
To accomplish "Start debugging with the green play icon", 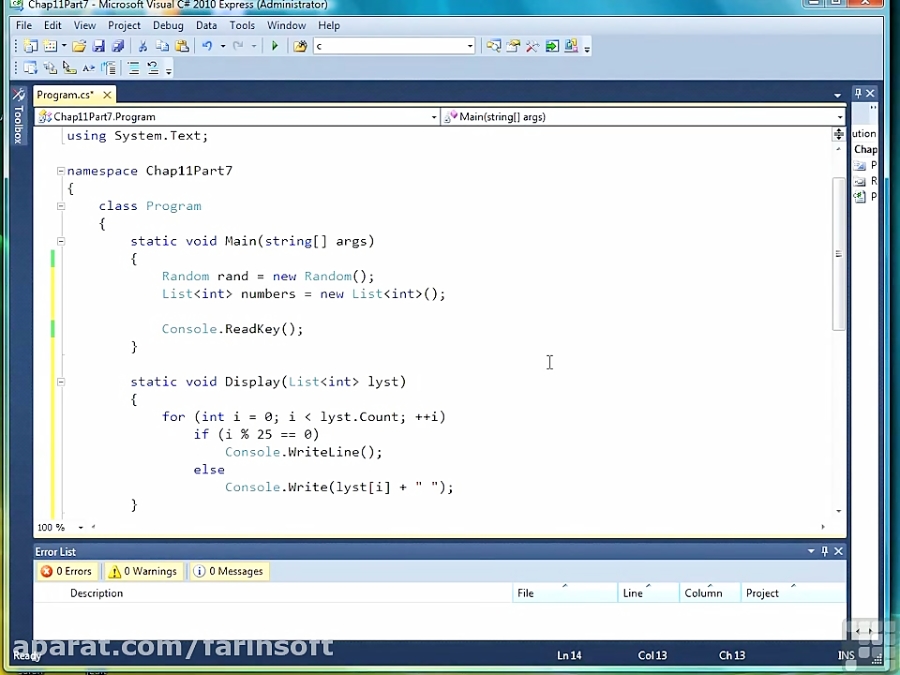I will pyautogui.click(x=275, y=46).
